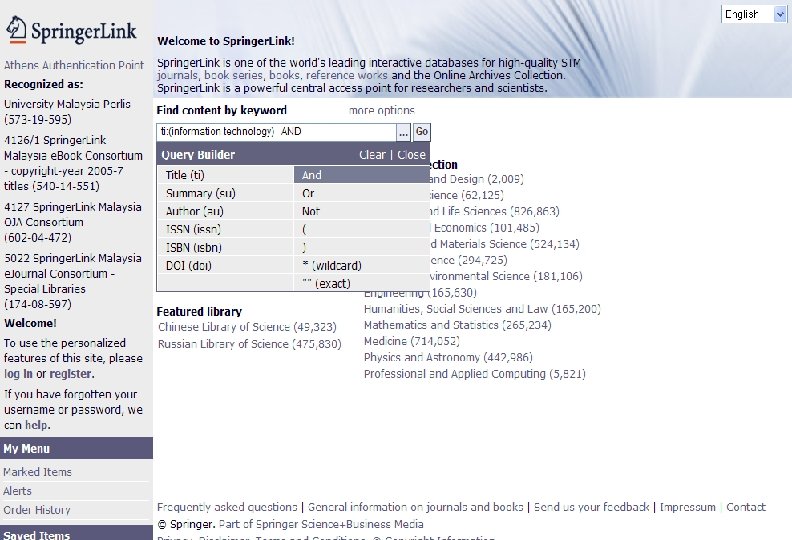Click Send us your feedback

coord(591,507)
